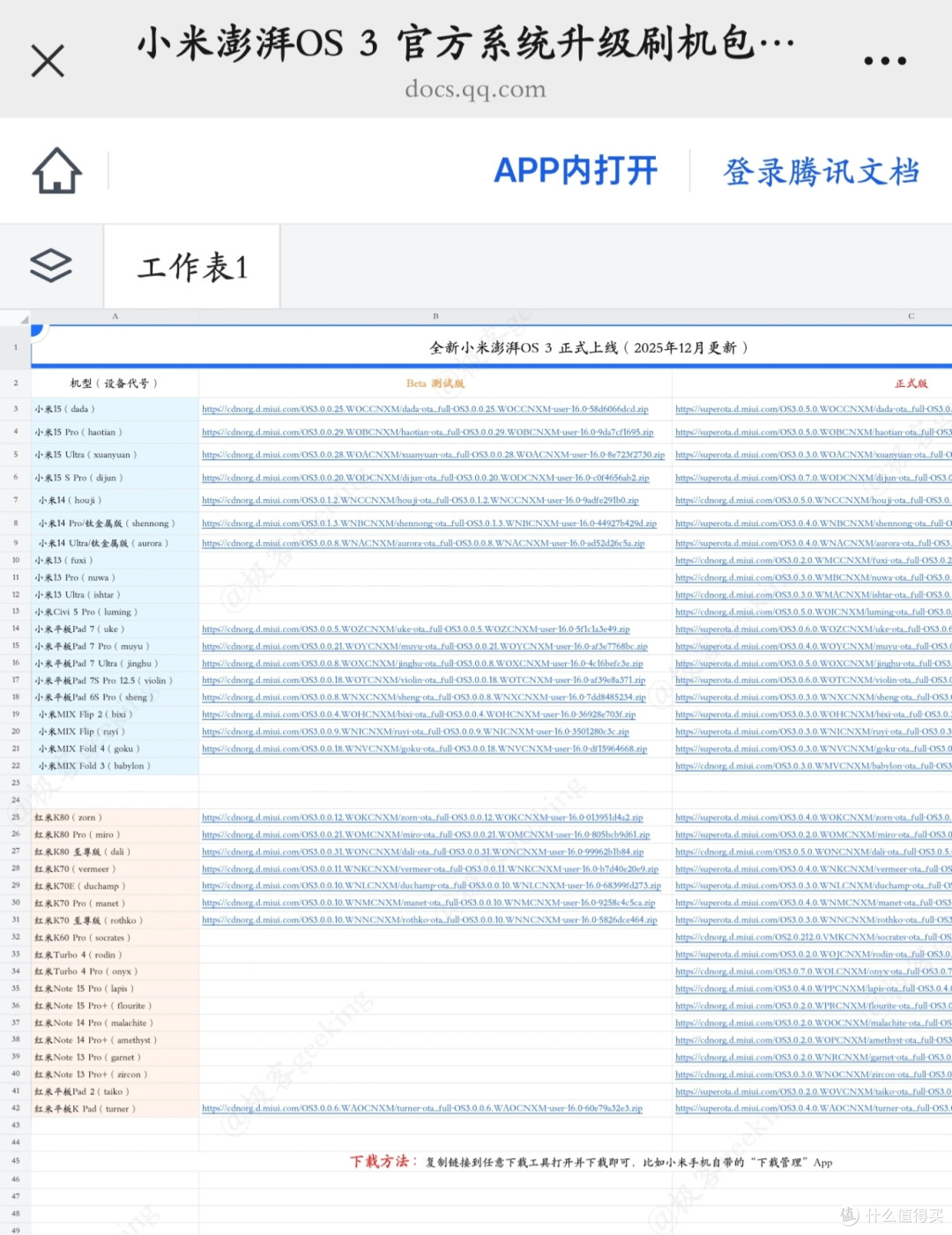The image size is (952, 1235).
Task: Select the cell 小米Civi 5 Pro (luming)
Action: (x=115, y=612)
